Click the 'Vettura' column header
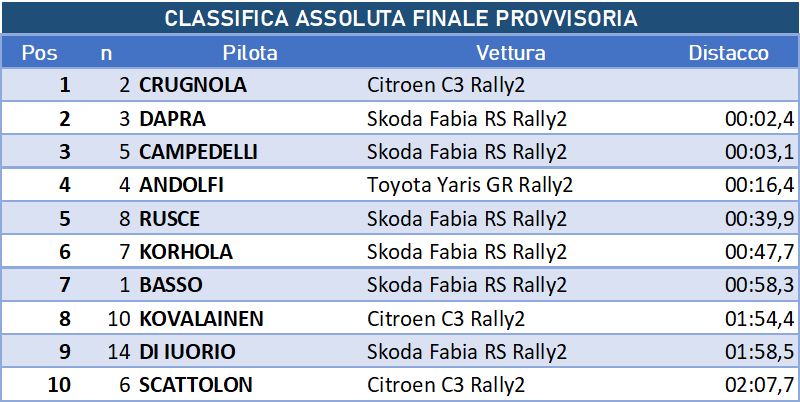The image size is (800, 402). (x=510, y=53)
